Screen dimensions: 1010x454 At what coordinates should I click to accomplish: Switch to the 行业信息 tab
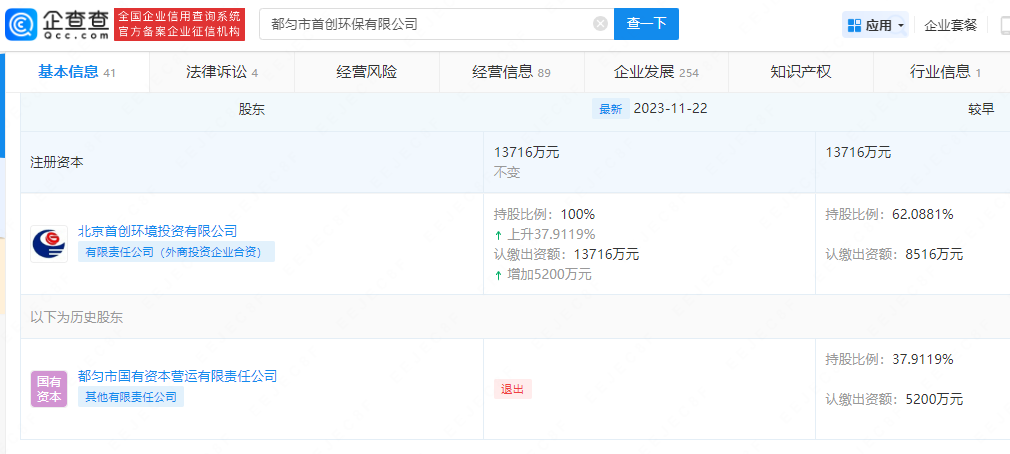click(x=942, y=72)
